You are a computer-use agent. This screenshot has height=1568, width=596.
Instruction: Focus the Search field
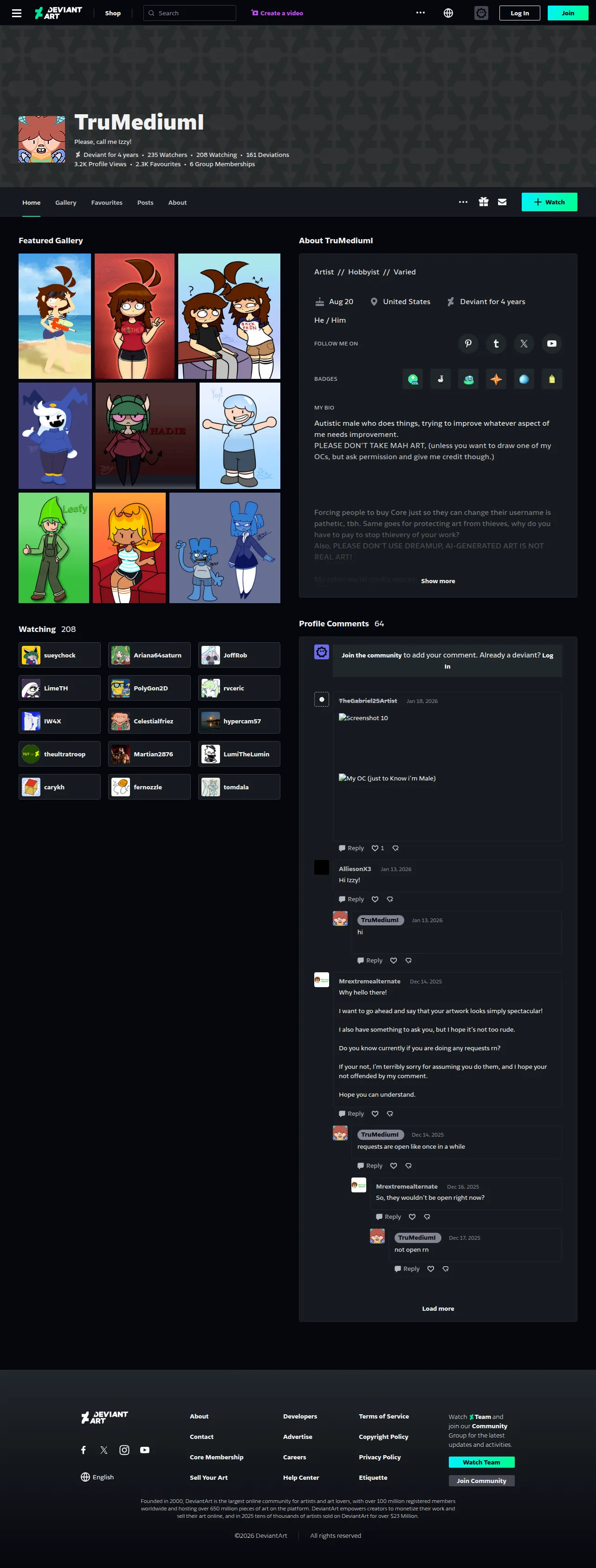click(x=190, y=13)
